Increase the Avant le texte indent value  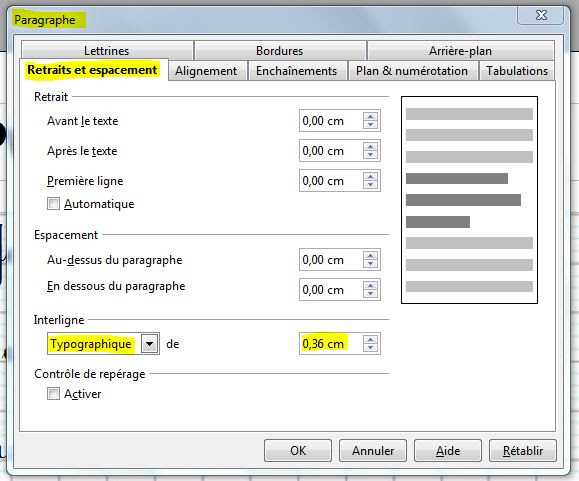(x=370, y=117)
